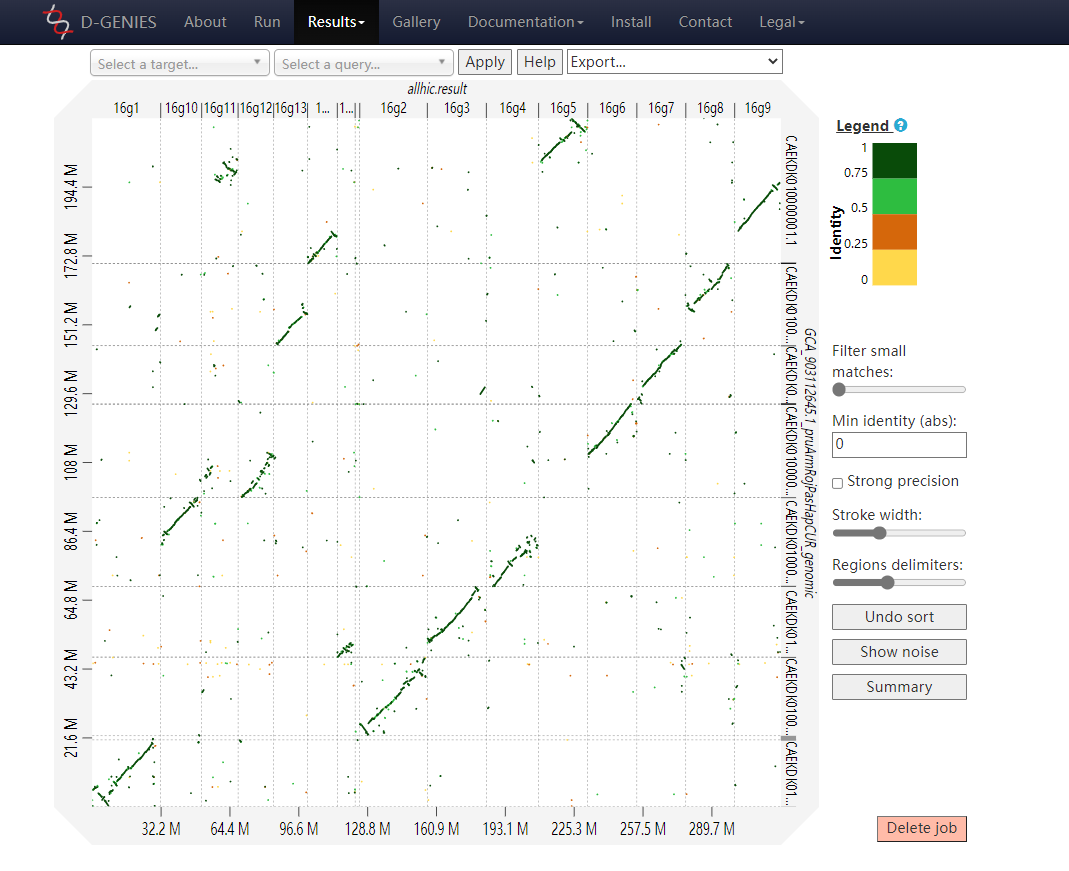1069x871 pixels.
Task: Click the Help button
Action: (540, 62)
